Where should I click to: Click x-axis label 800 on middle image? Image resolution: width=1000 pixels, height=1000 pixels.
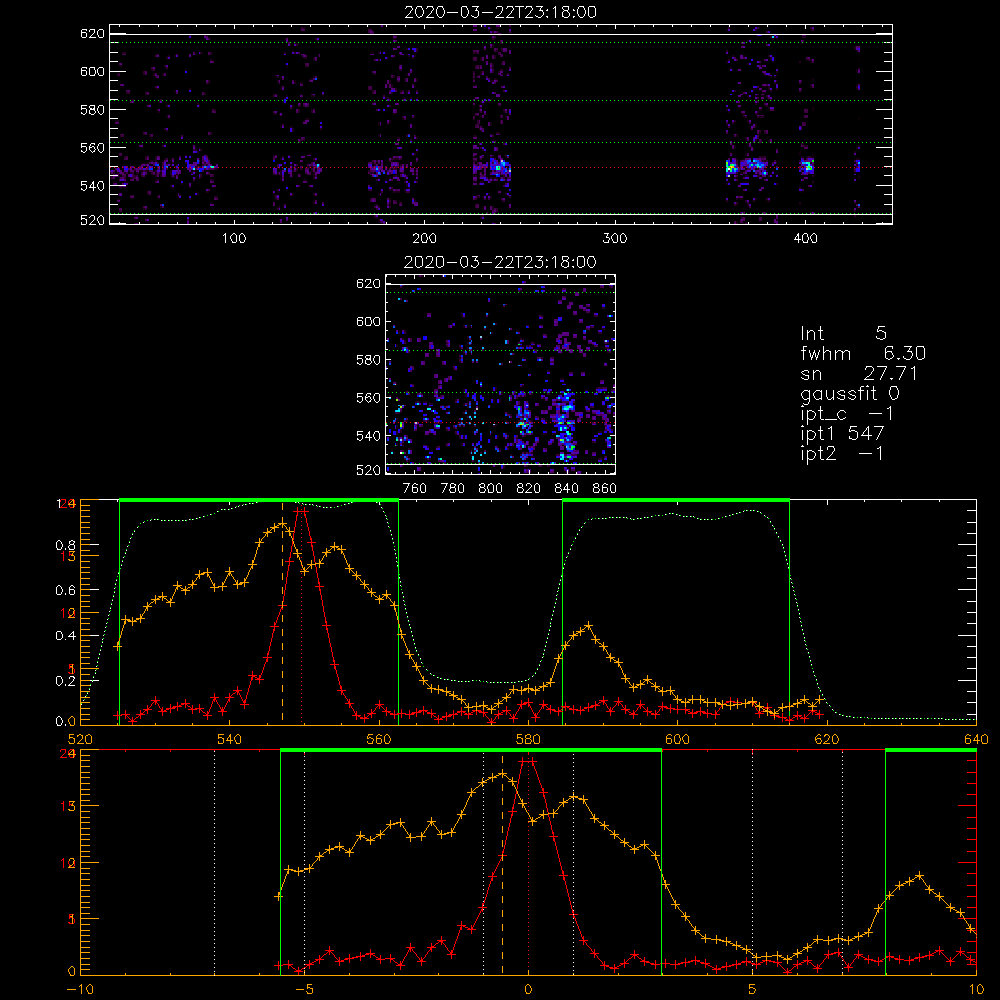(490, 489)
